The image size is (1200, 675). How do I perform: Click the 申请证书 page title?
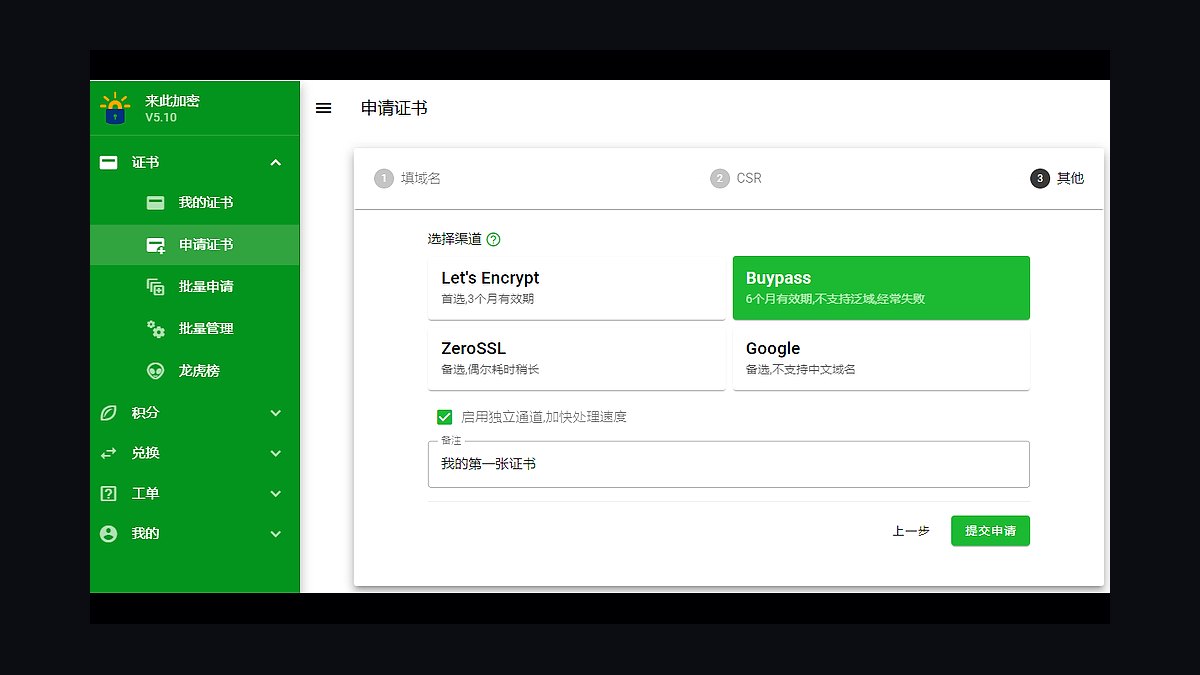pyautogui.click(x=394, y=108)
